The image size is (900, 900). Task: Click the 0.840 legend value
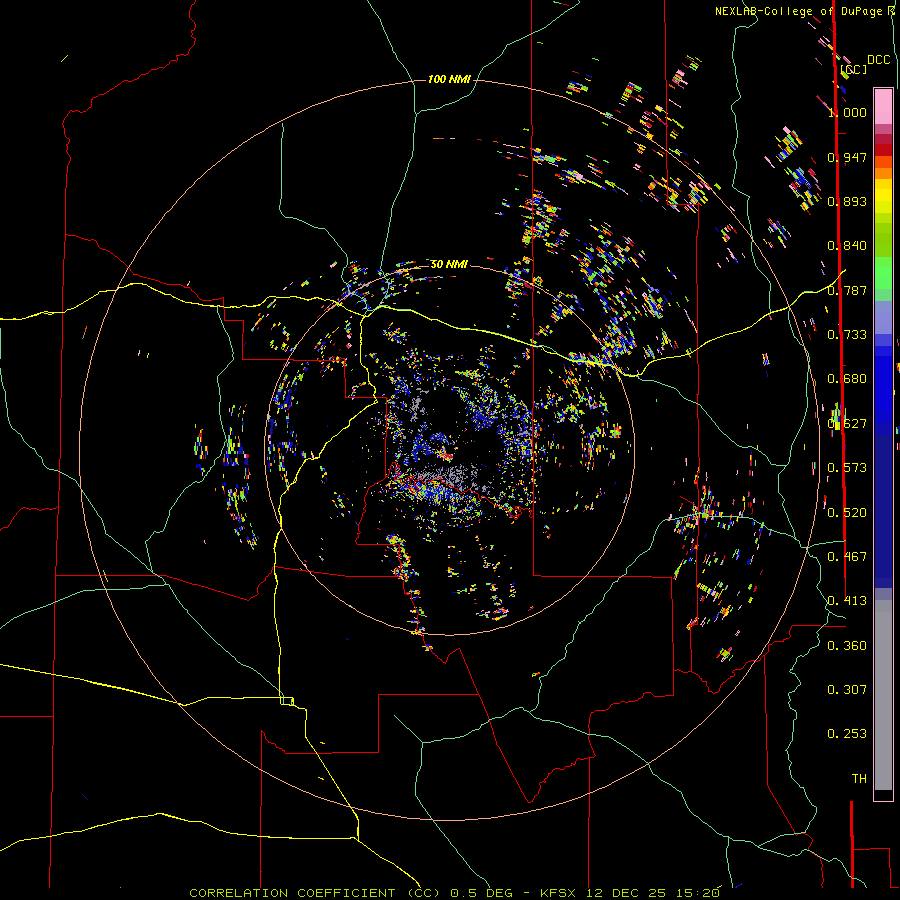847,246
